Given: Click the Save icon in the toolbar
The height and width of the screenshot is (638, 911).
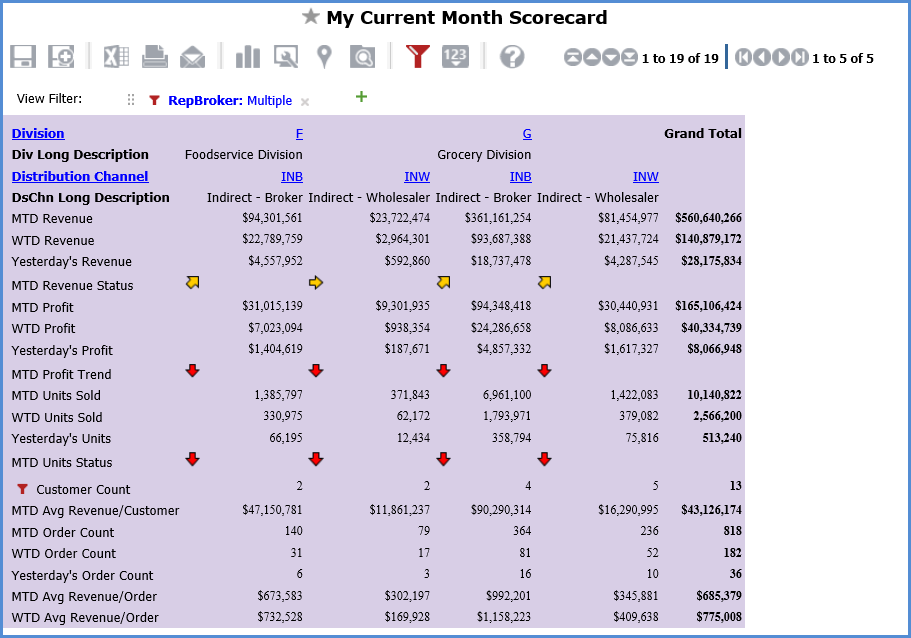Looking at the screenshot, I should point(23,57).
